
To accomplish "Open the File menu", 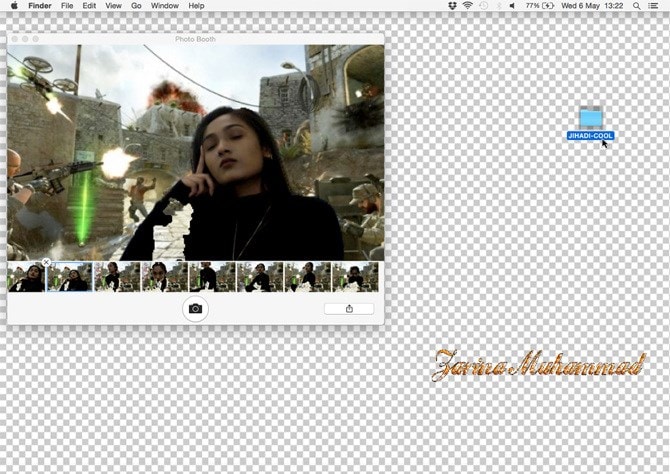I will (67, 6).
